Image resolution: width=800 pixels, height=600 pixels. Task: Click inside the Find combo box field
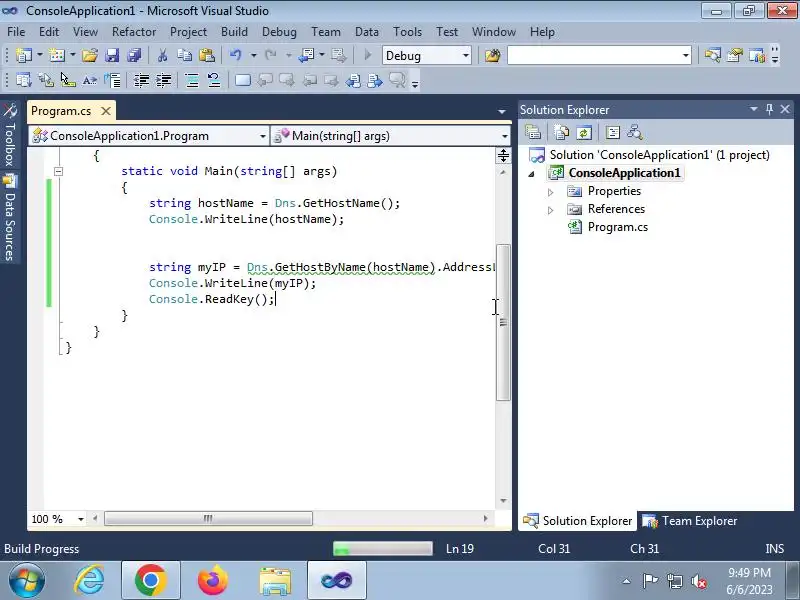click(x=594, y=55)
